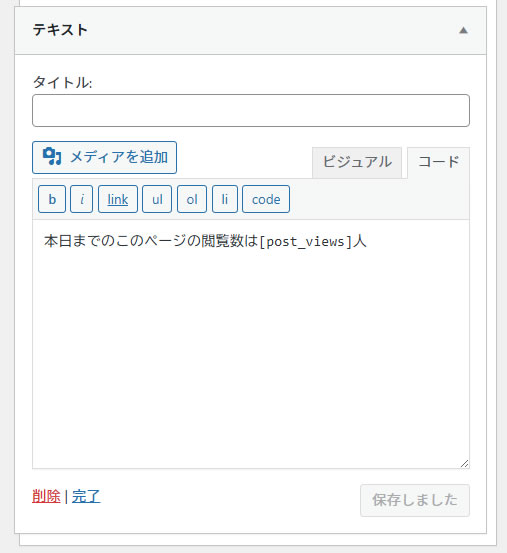Focus the タイトル input field

(x=251, y=110)
